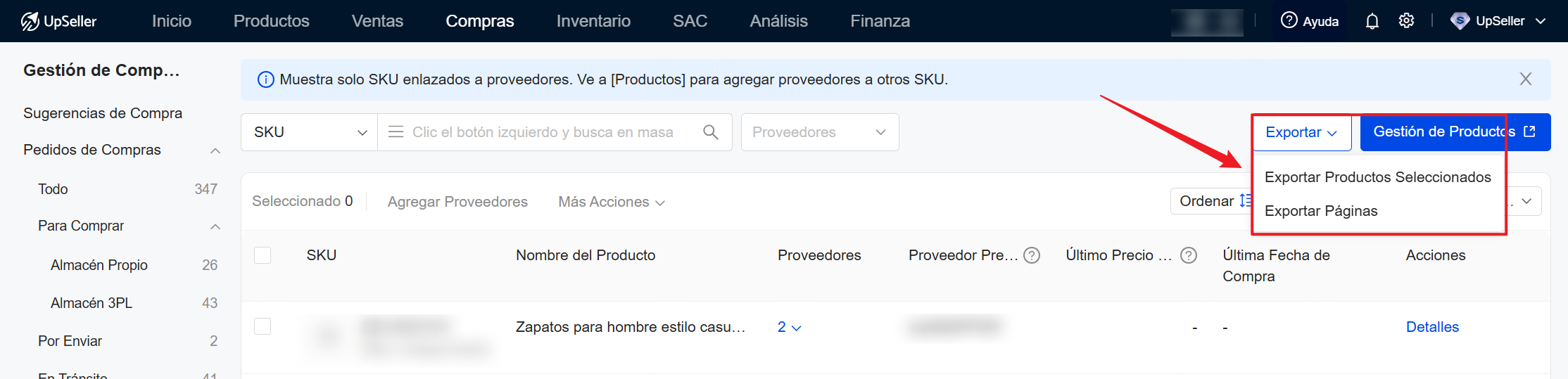Tick the select-all checkbox in header
Screen dimensions: 1568x379
[263, 255]
